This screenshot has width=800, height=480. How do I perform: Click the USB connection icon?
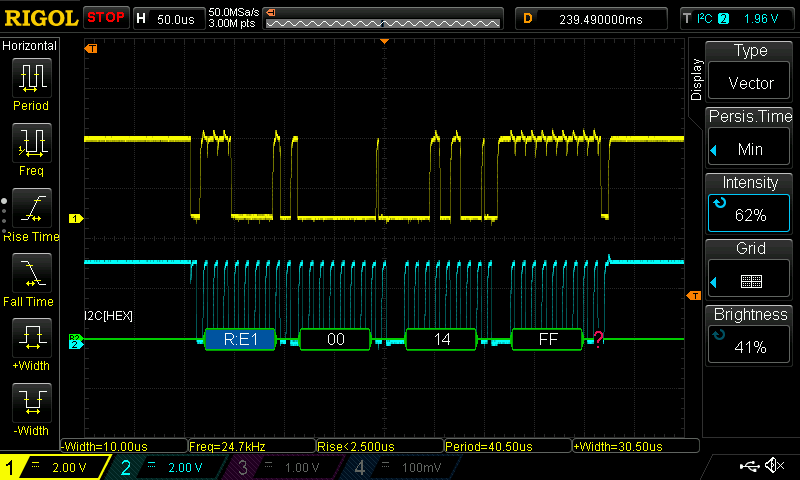749,465
